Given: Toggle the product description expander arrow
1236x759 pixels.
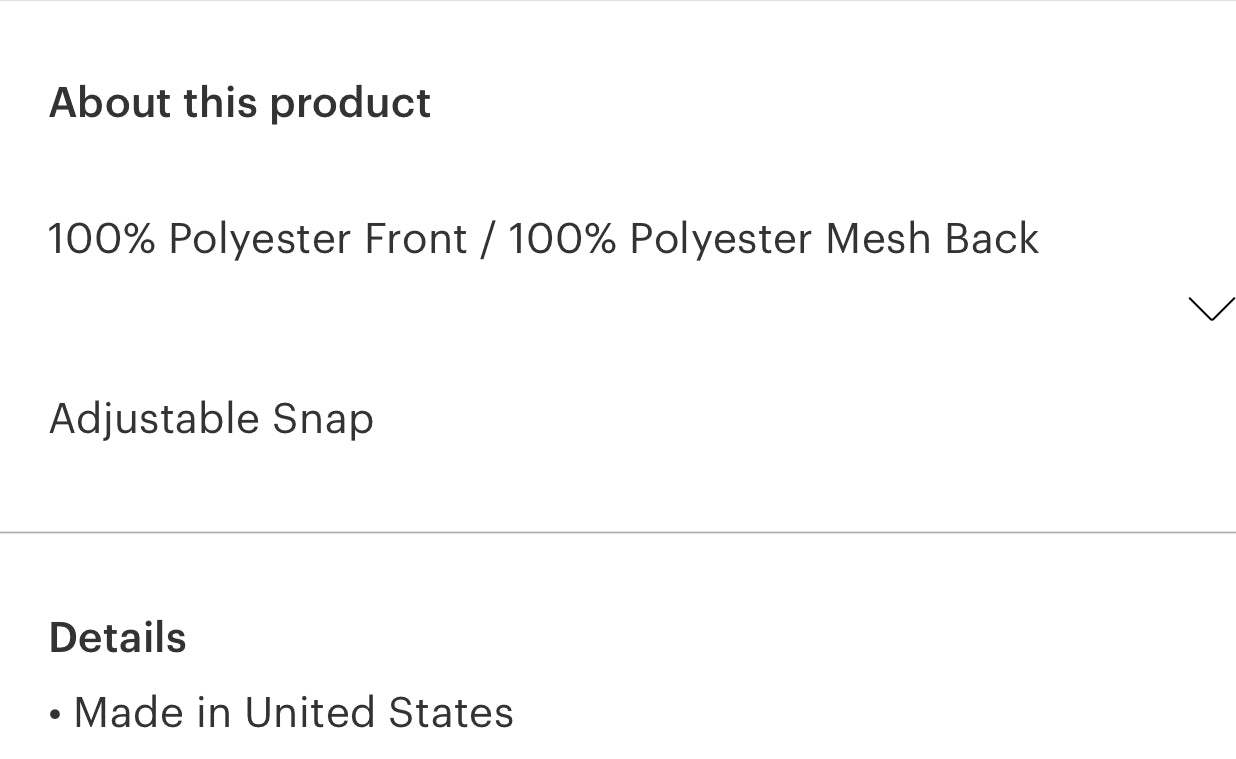Looking at the screenshot, I should coord(1211,309).
